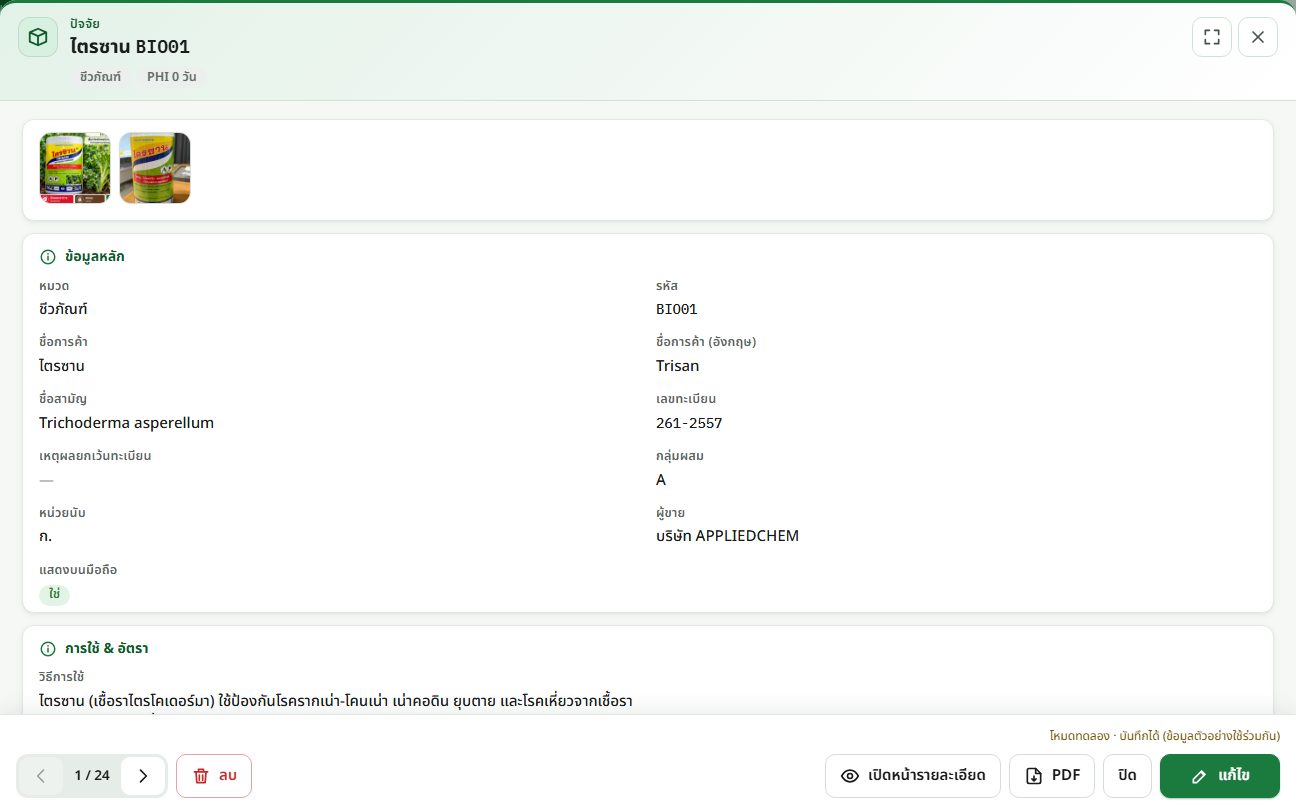Image resolution: width=1296 pixels, height=810 pixels.
Task: Click the ลบ delete button
Action: 214,776
